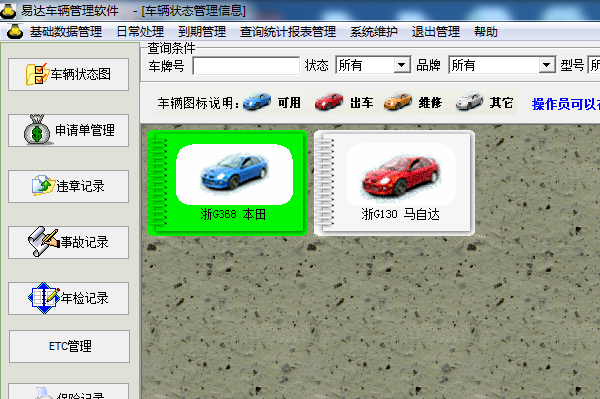Click the folder arrow icon on 违章记录
Image resolution: width=600 pixels, height=399 pixels.
43,185
